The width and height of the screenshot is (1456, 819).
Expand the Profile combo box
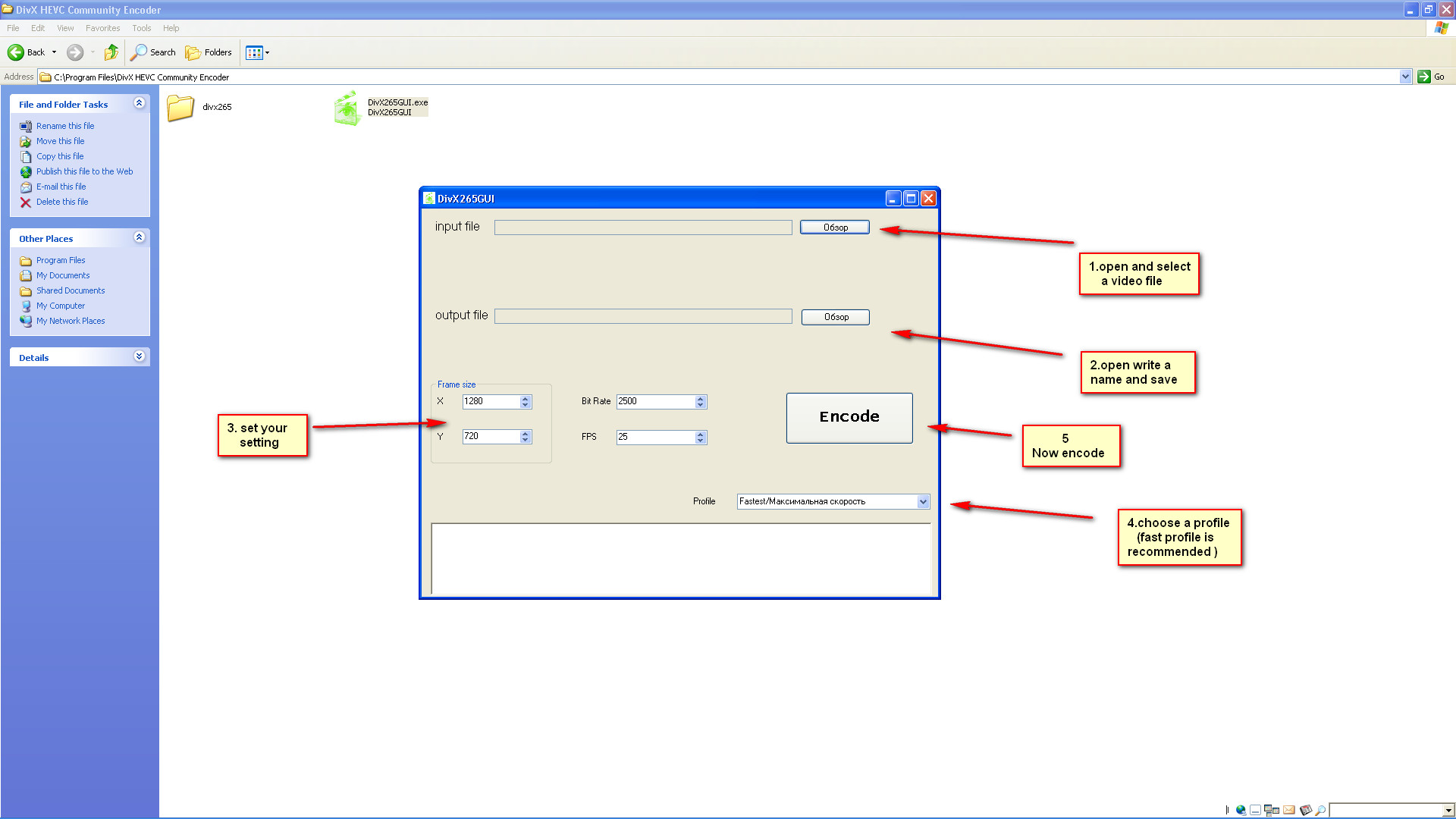click(x=923, y=501)
